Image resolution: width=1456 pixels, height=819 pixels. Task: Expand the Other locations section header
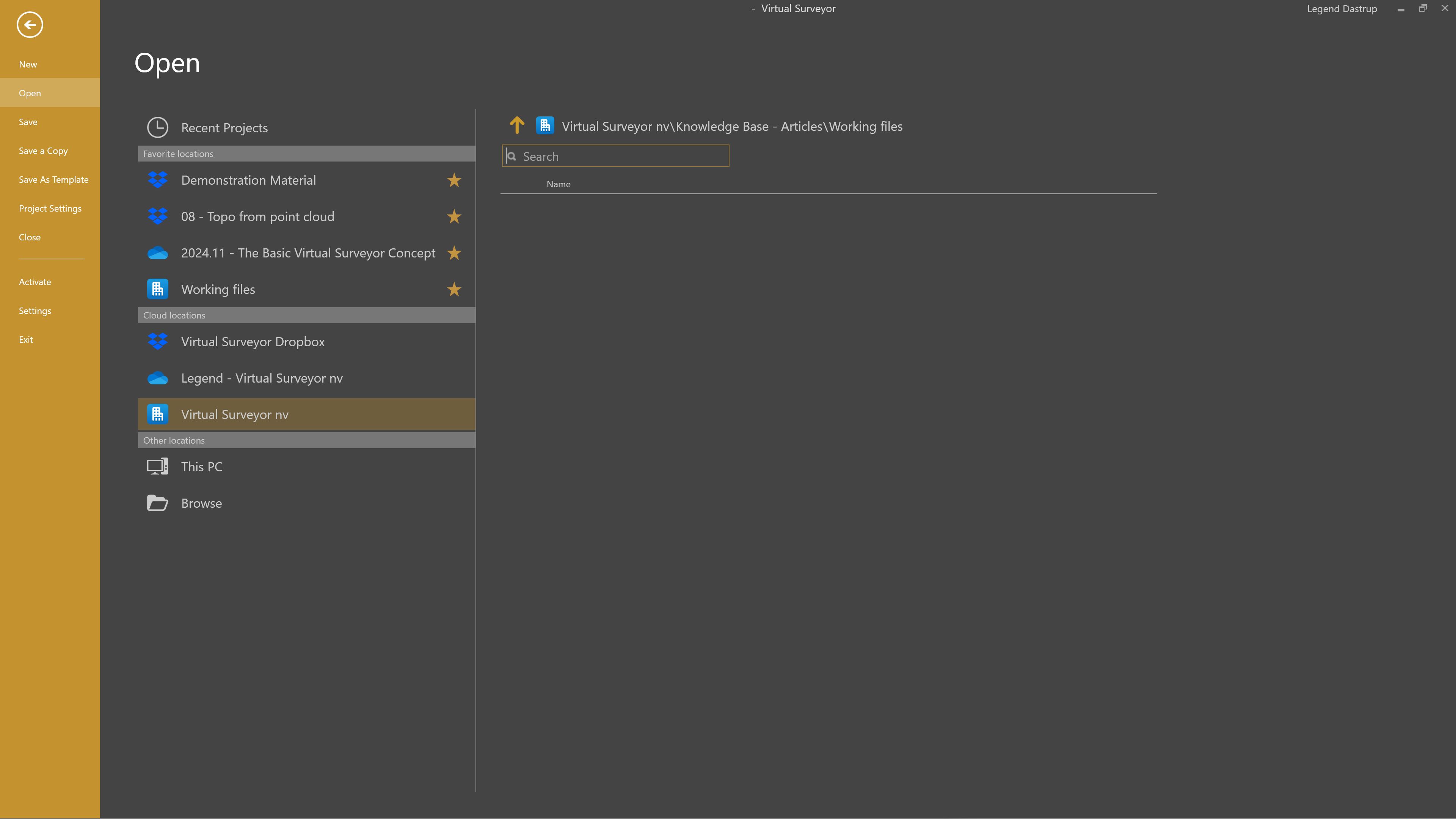[174, 440]
